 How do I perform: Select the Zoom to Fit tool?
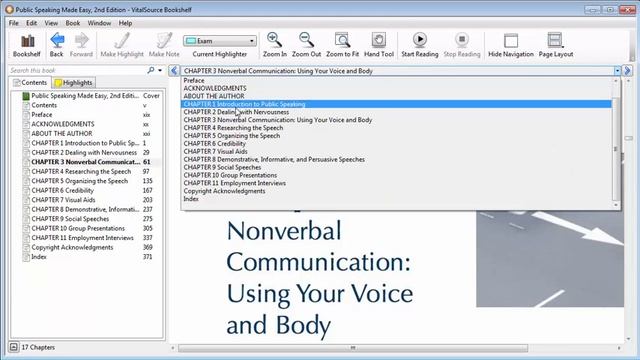(342, 45)
